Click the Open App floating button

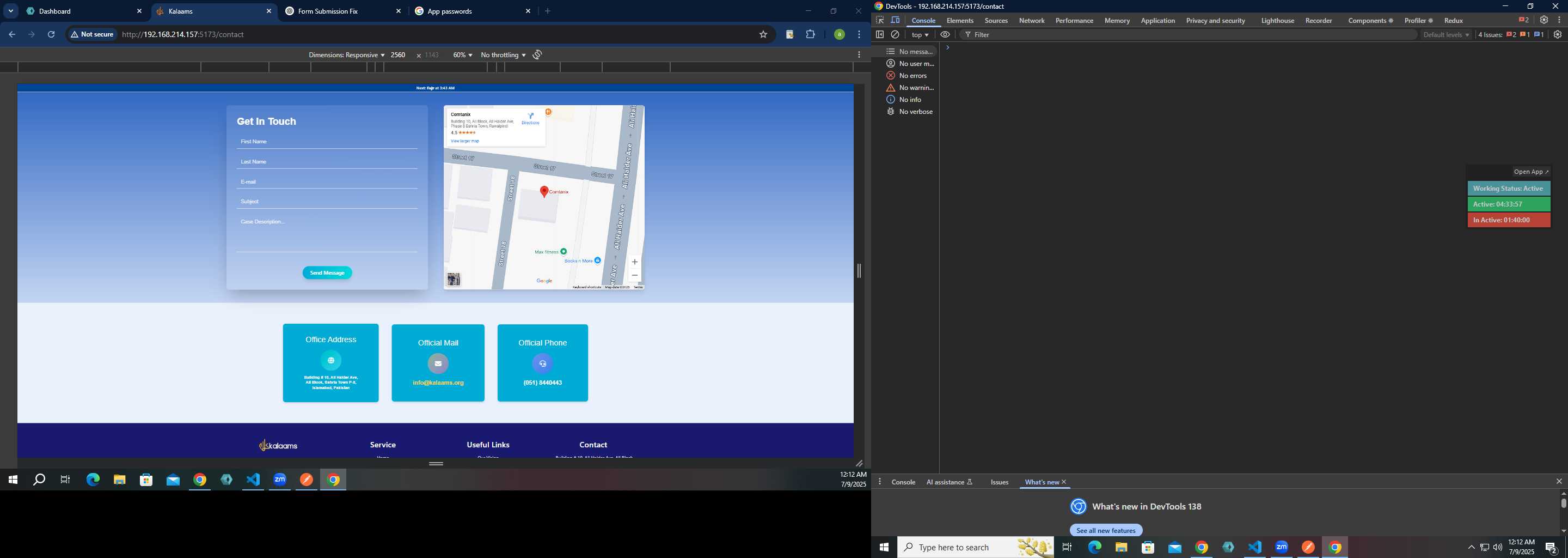(x=1531, y=172)
